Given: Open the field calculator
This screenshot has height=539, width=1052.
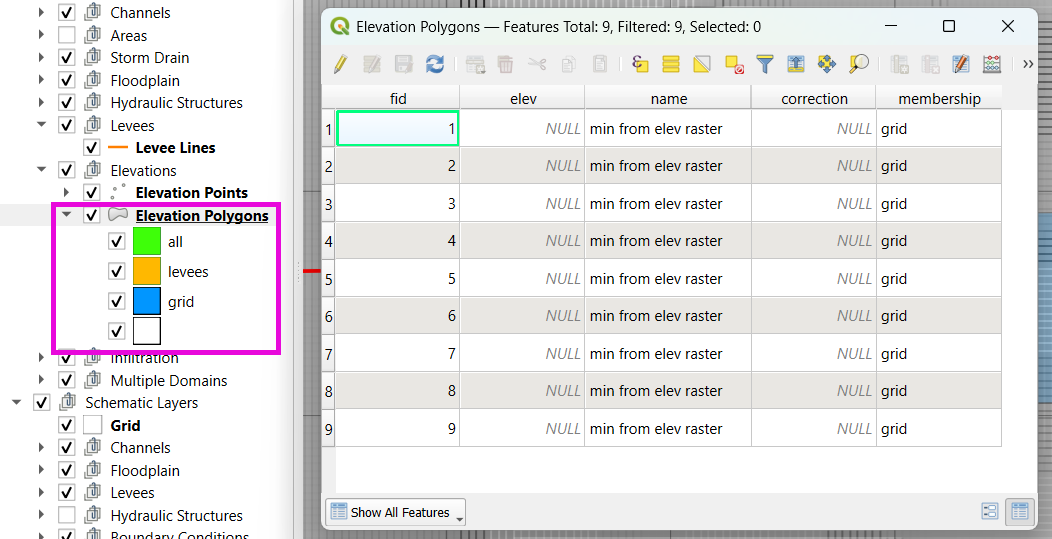Looking at the screenshot, I should (x=992, y=64).
